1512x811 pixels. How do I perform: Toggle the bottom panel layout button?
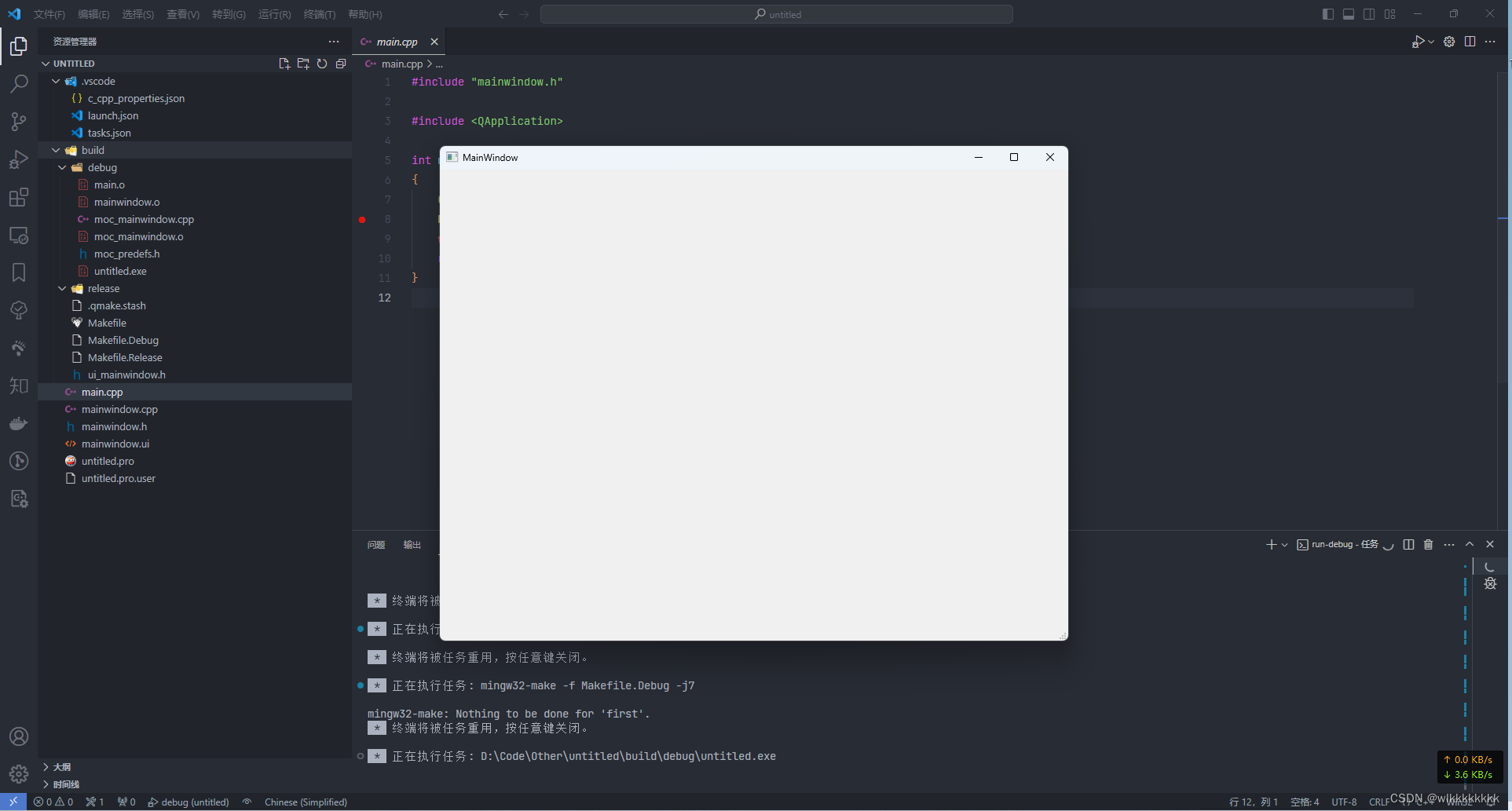click(x=1349, y=14)
